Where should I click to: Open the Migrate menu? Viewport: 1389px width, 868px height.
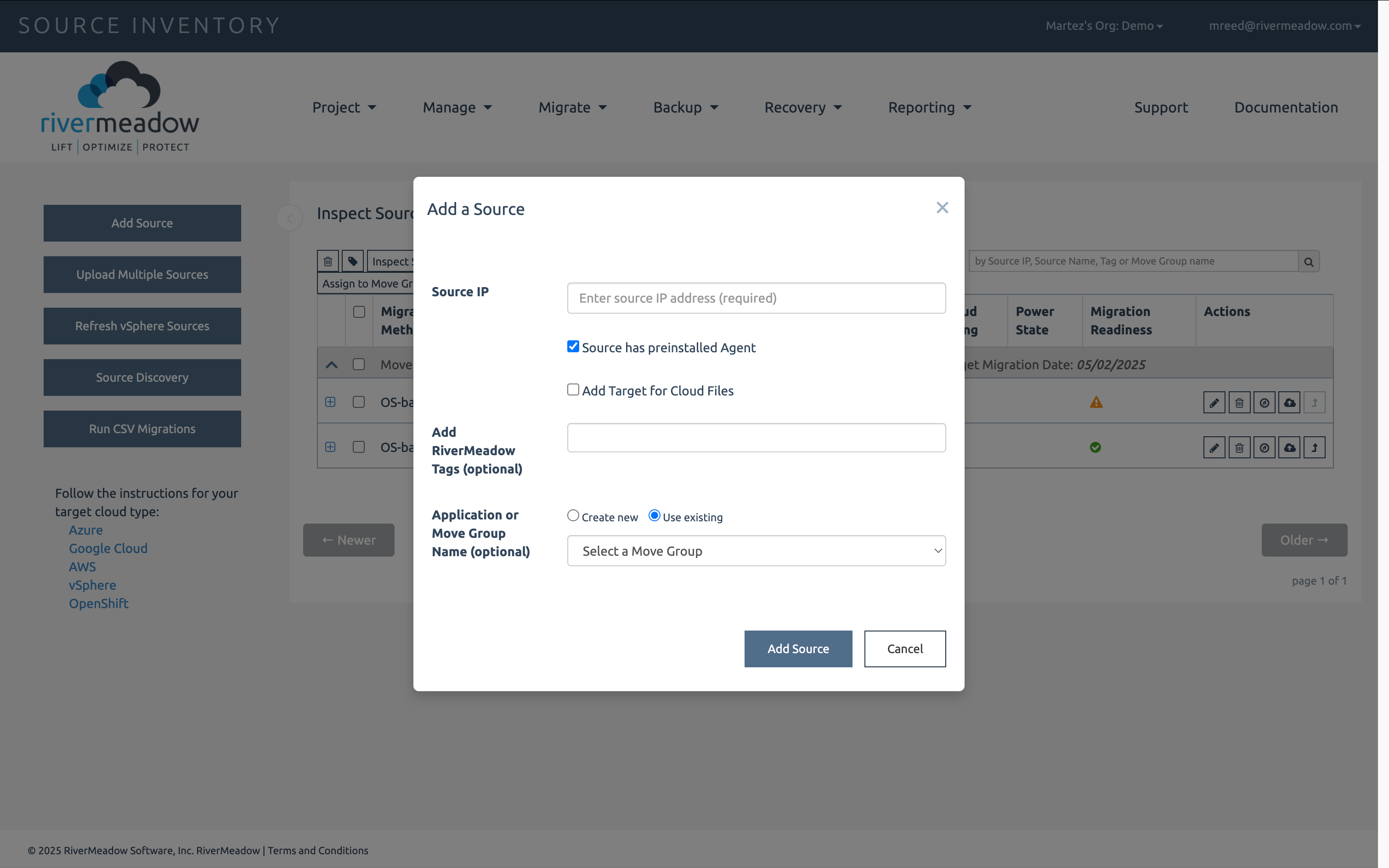pos(572,107)
